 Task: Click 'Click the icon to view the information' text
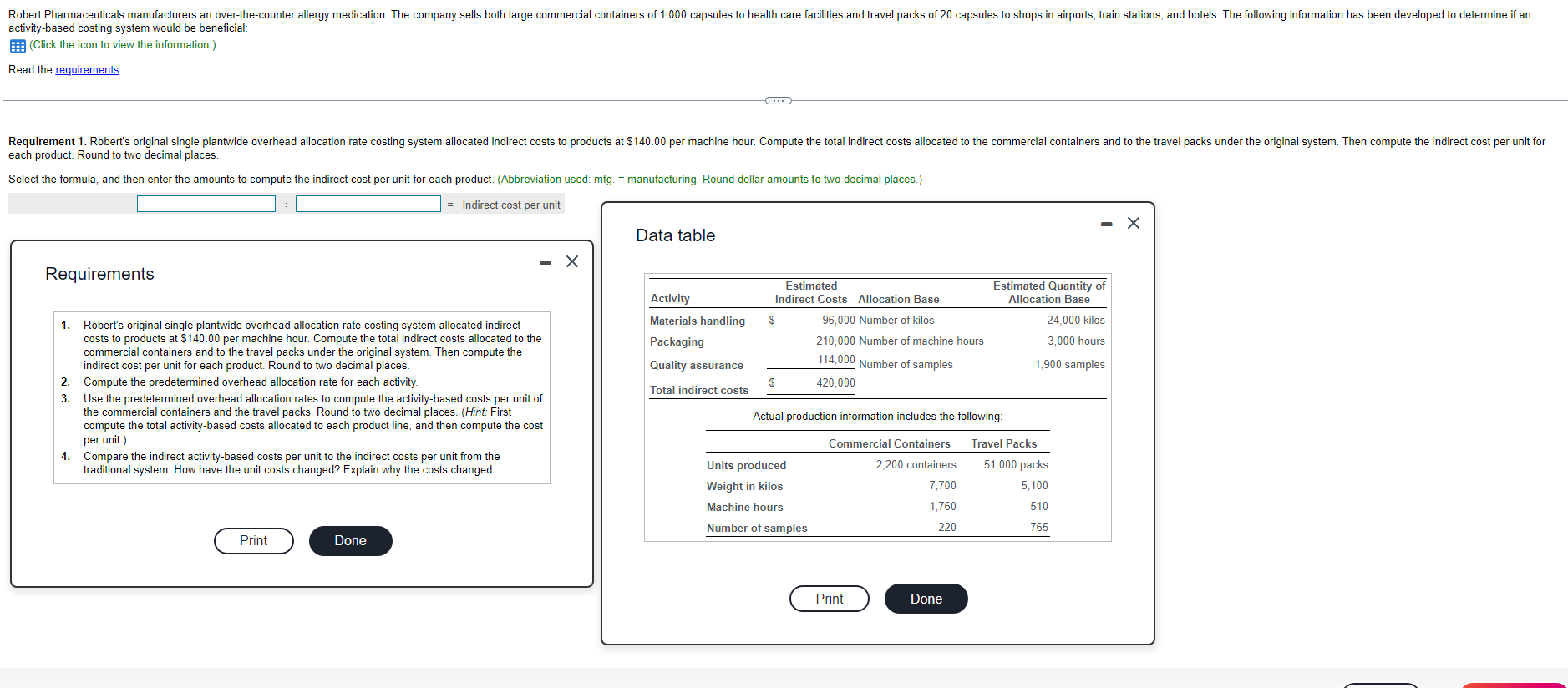[123, 45]
